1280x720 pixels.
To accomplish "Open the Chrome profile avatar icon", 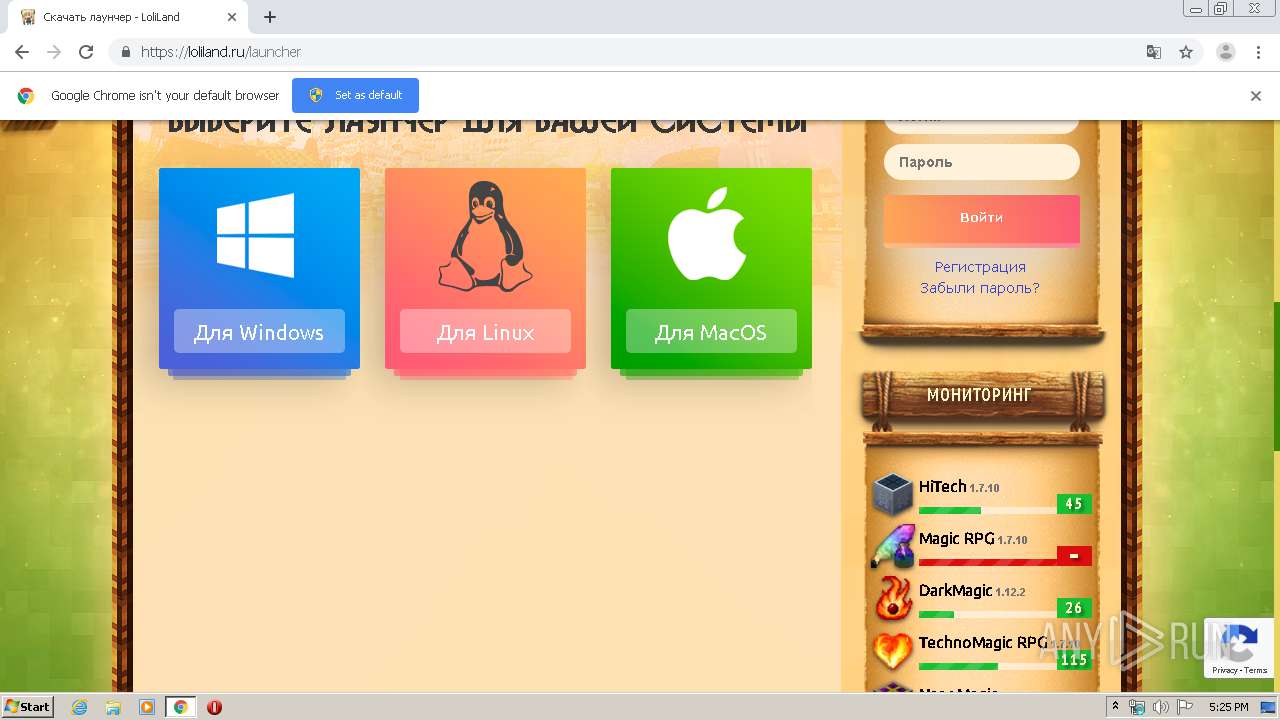I will tap(1225, 52).
